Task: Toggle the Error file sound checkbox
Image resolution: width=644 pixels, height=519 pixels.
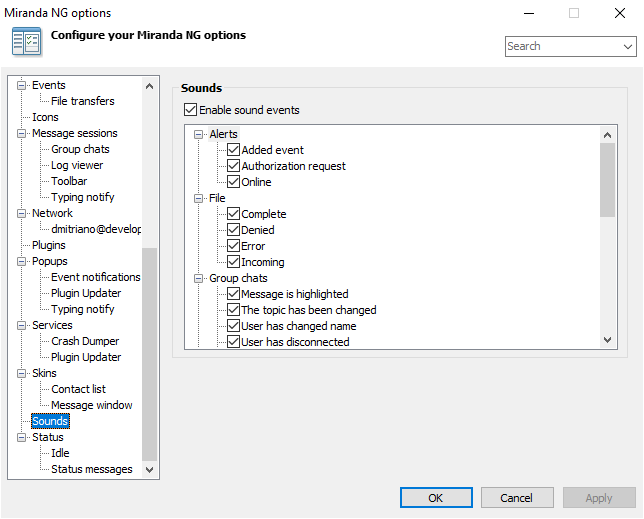Action: (233, 246)
